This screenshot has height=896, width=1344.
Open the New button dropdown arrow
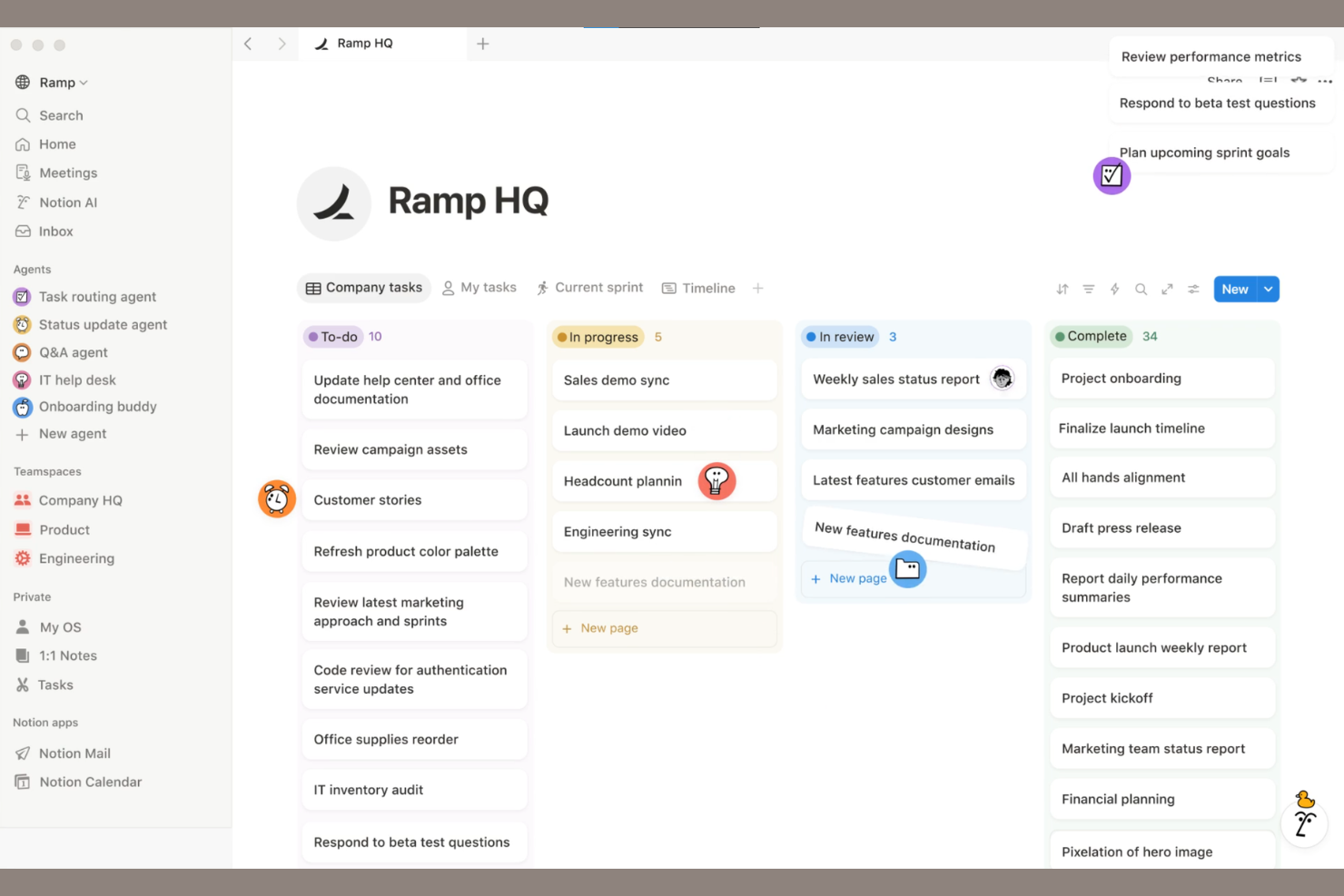pyautogui.click(x=1269, y=290)
